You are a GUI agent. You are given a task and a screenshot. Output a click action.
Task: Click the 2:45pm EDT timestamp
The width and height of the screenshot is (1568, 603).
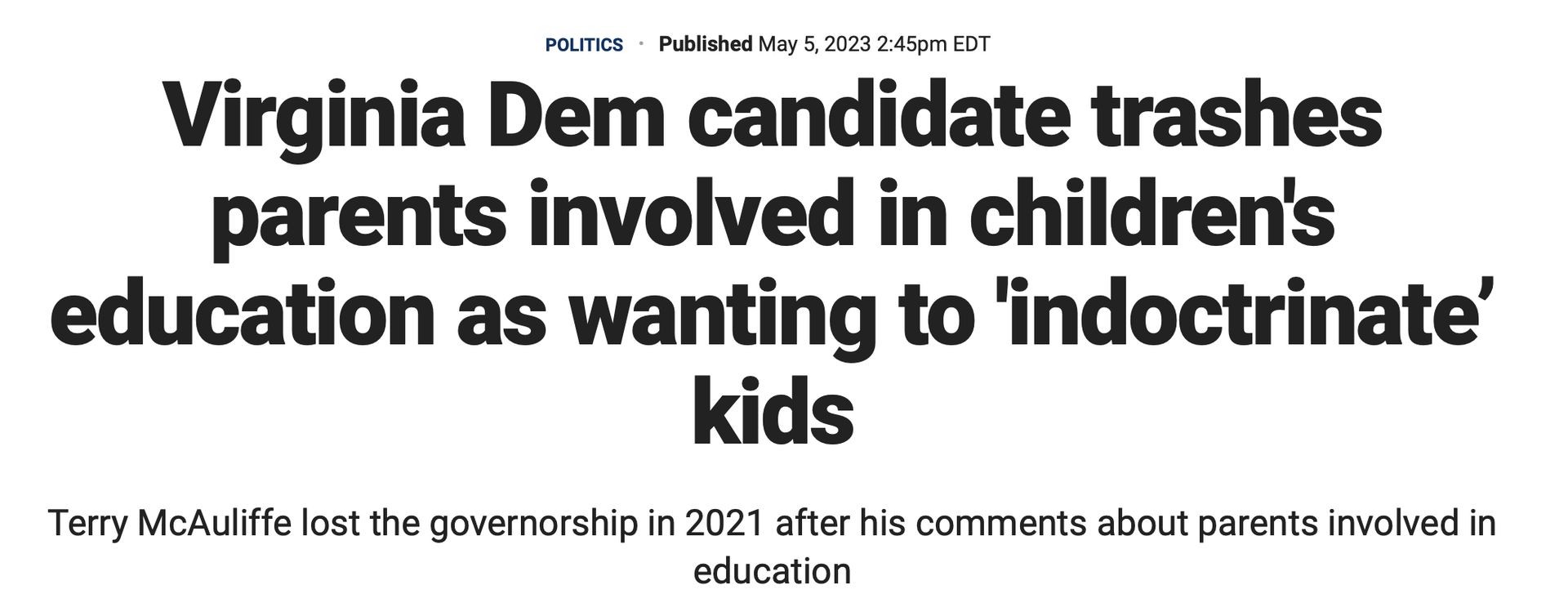tap(933, 44)
